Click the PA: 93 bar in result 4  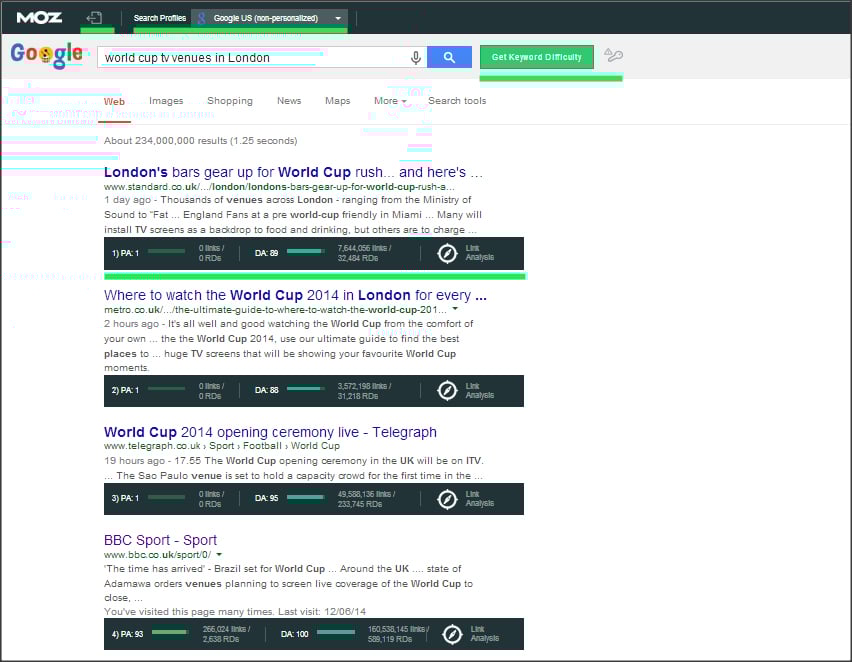tap(170, 632)
